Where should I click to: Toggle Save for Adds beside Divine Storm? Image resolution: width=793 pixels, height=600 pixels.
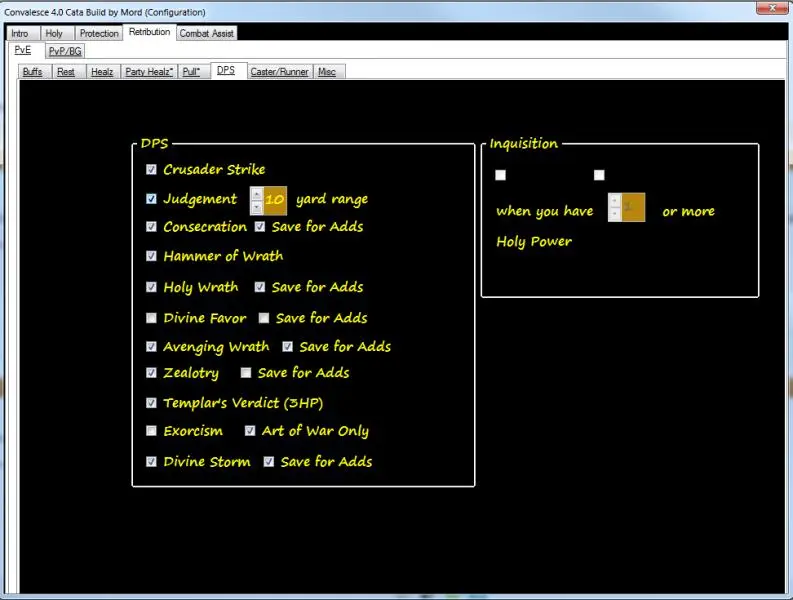coord(269,462)
